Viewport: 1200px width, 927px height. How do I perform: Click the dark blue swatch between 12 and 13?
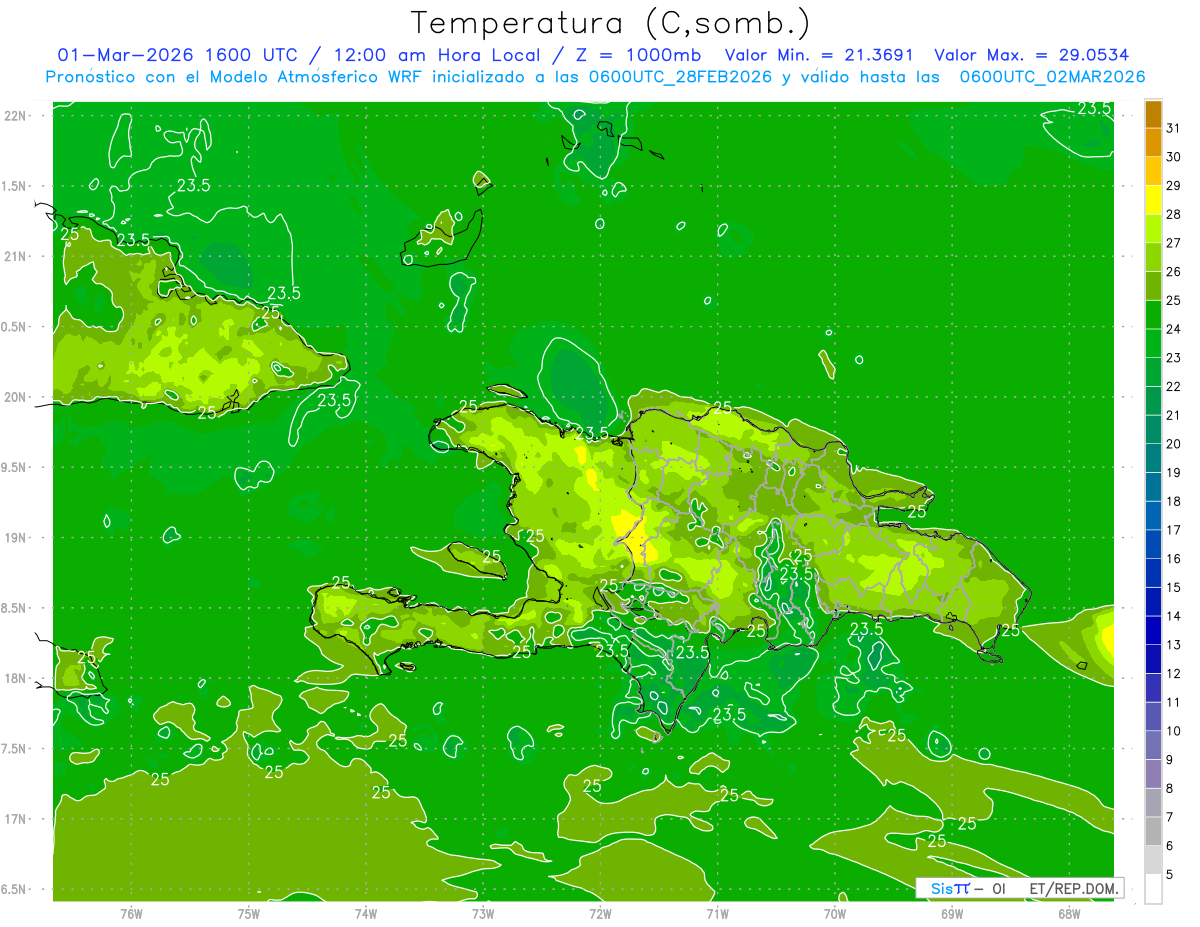(1153, 660)
